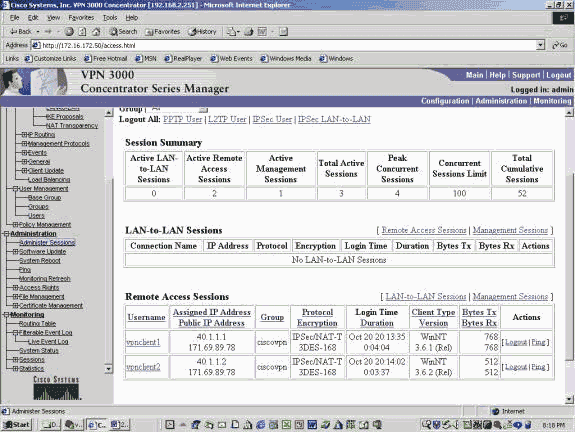Click the down arrow of sidebar scrollbar

pos(108,369)
